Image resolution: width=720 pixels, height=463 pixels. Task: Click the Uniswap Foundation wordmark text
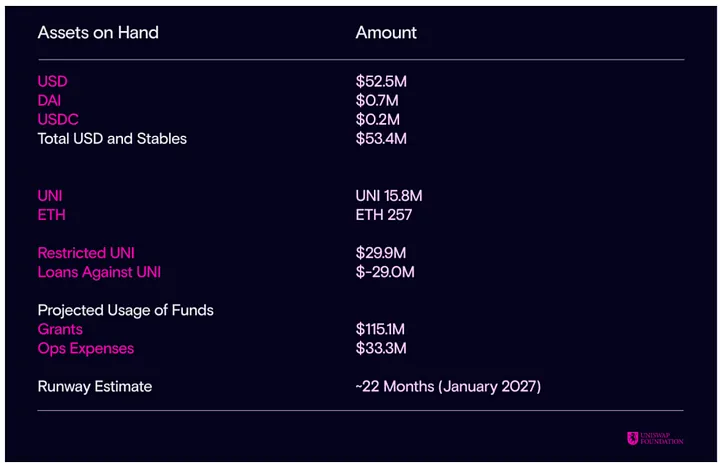[663, 438]
